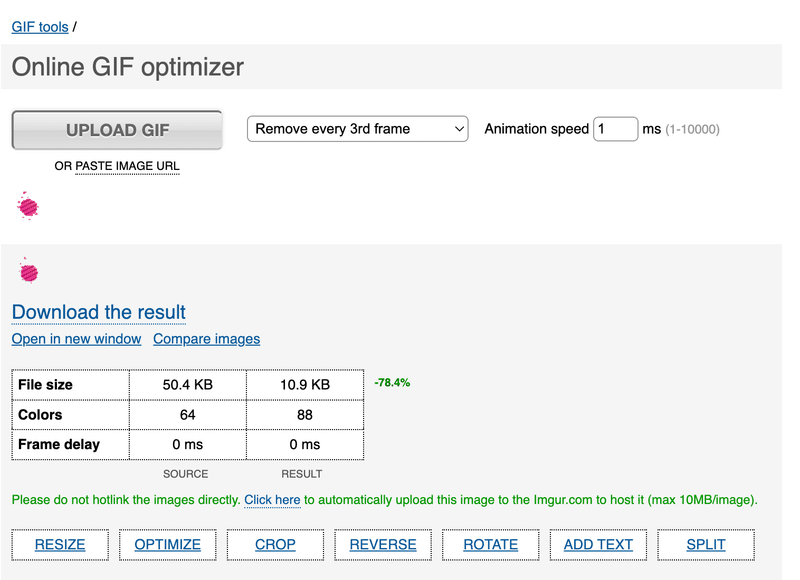Screen dimensions: 800x580
Task: Open the SPLIT tool
Action: 706,545
